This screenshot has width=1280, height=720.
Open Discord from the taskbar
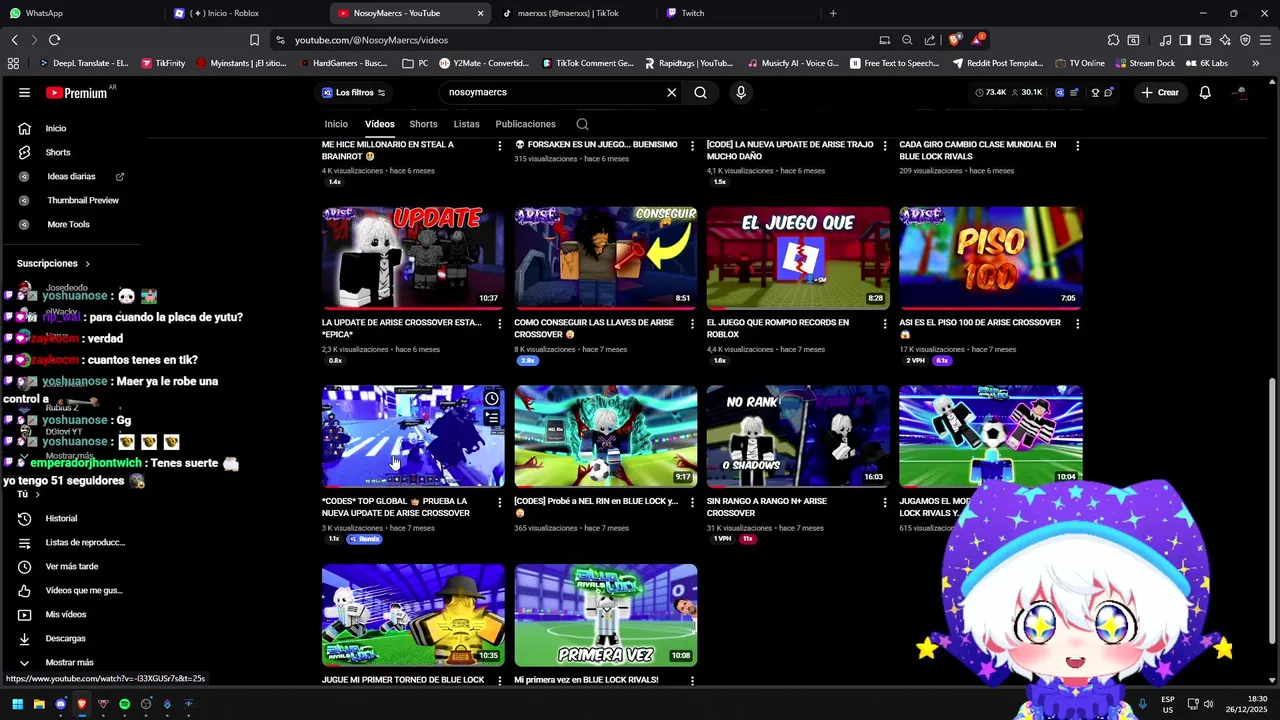tap(60, 704)
